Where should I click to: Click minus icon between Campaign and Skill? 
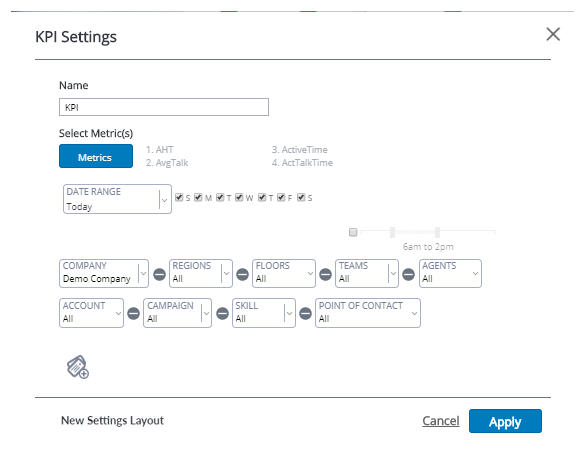[x=222, y=314]
